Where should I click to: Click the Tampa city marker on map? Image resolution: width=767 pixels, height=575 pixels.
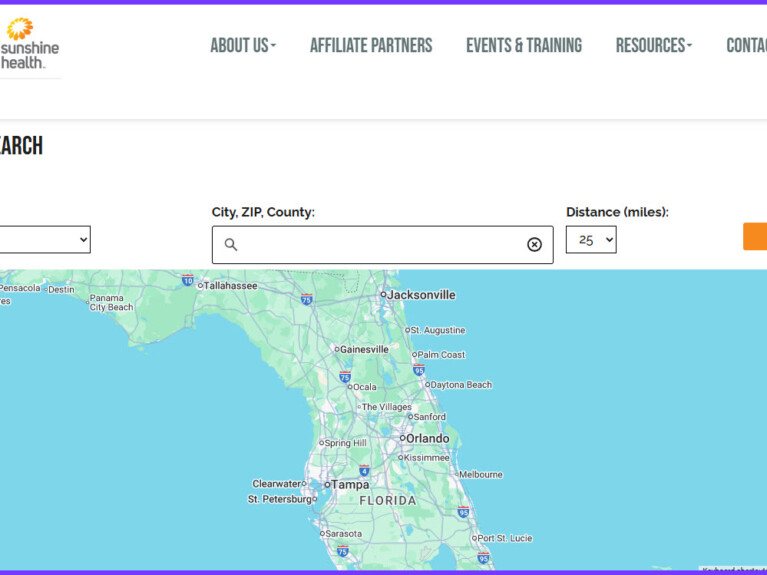[327, 485]
